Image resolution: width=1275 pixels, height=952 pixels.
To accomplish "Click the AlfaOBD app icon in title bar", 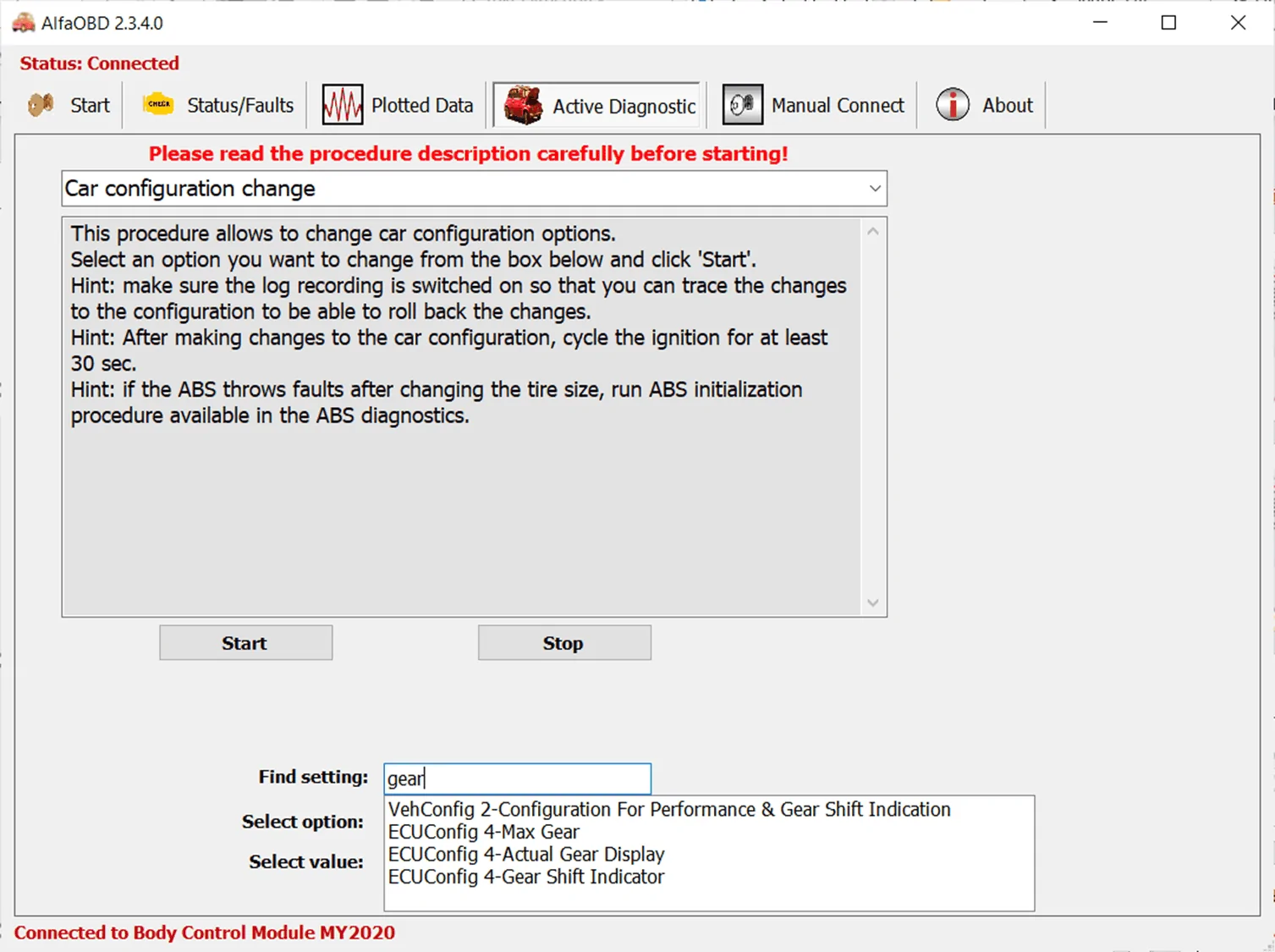I will tap(23, 23).
